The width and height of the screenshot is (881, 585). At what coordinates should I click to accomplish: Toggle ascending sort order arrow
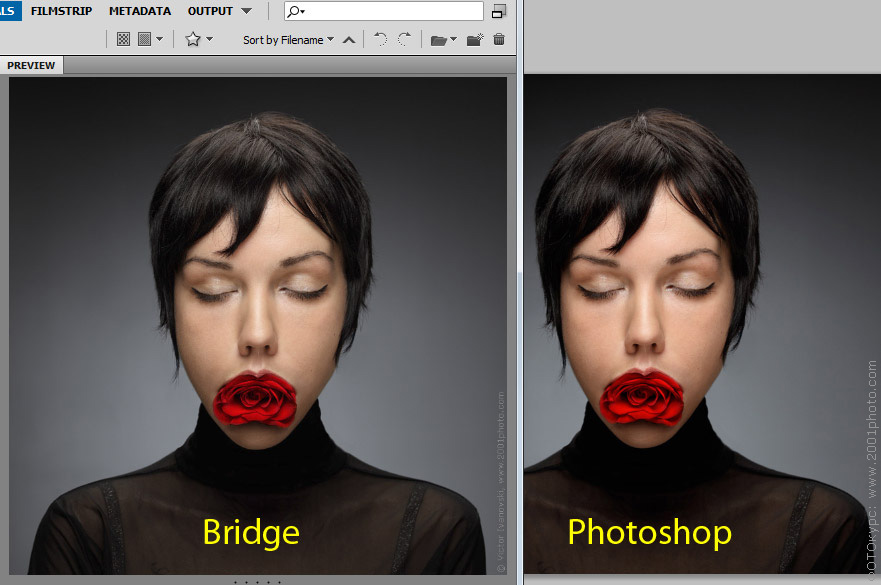point(349,40)
